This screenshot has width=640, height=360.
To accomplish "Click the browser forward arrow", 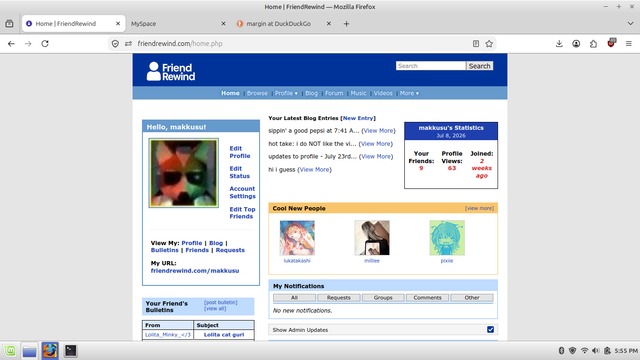I will click(28, 44).
